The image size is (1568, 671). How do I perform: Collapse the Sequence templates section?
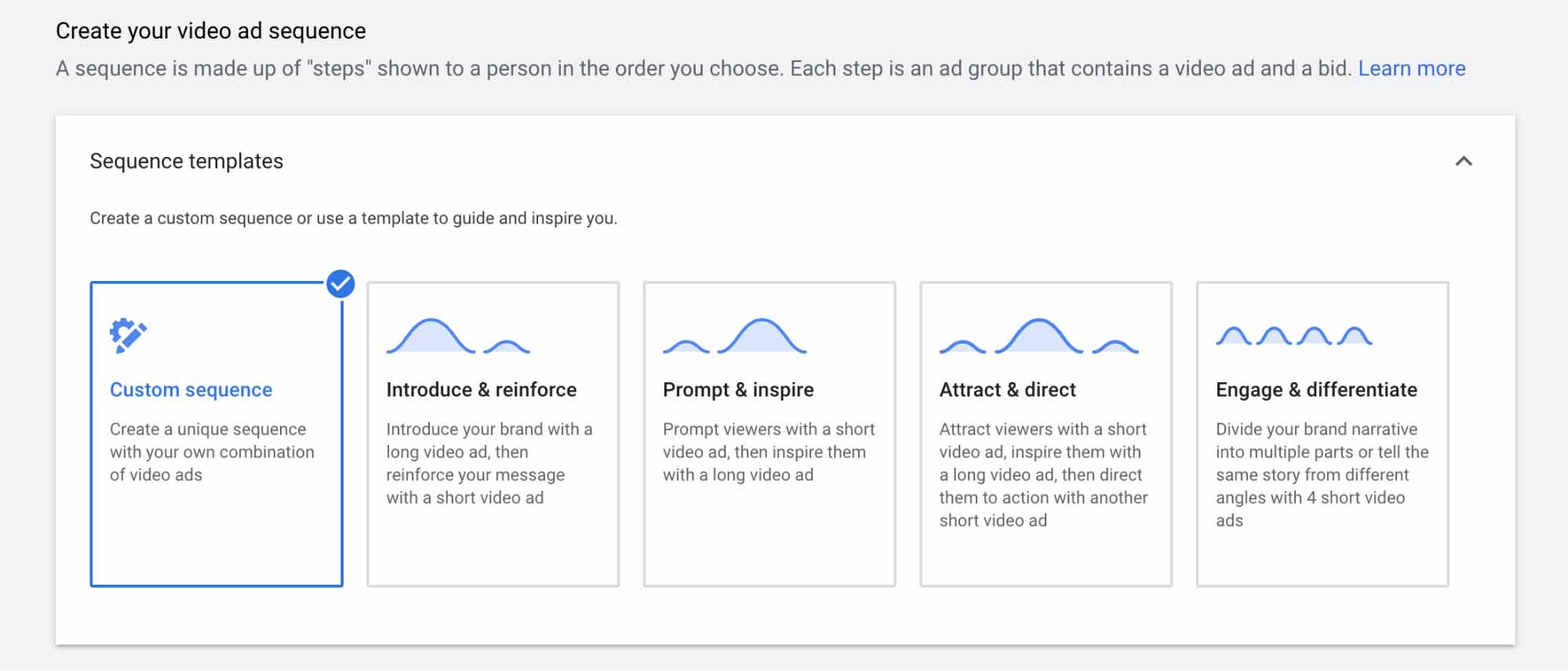[1463, 161]
